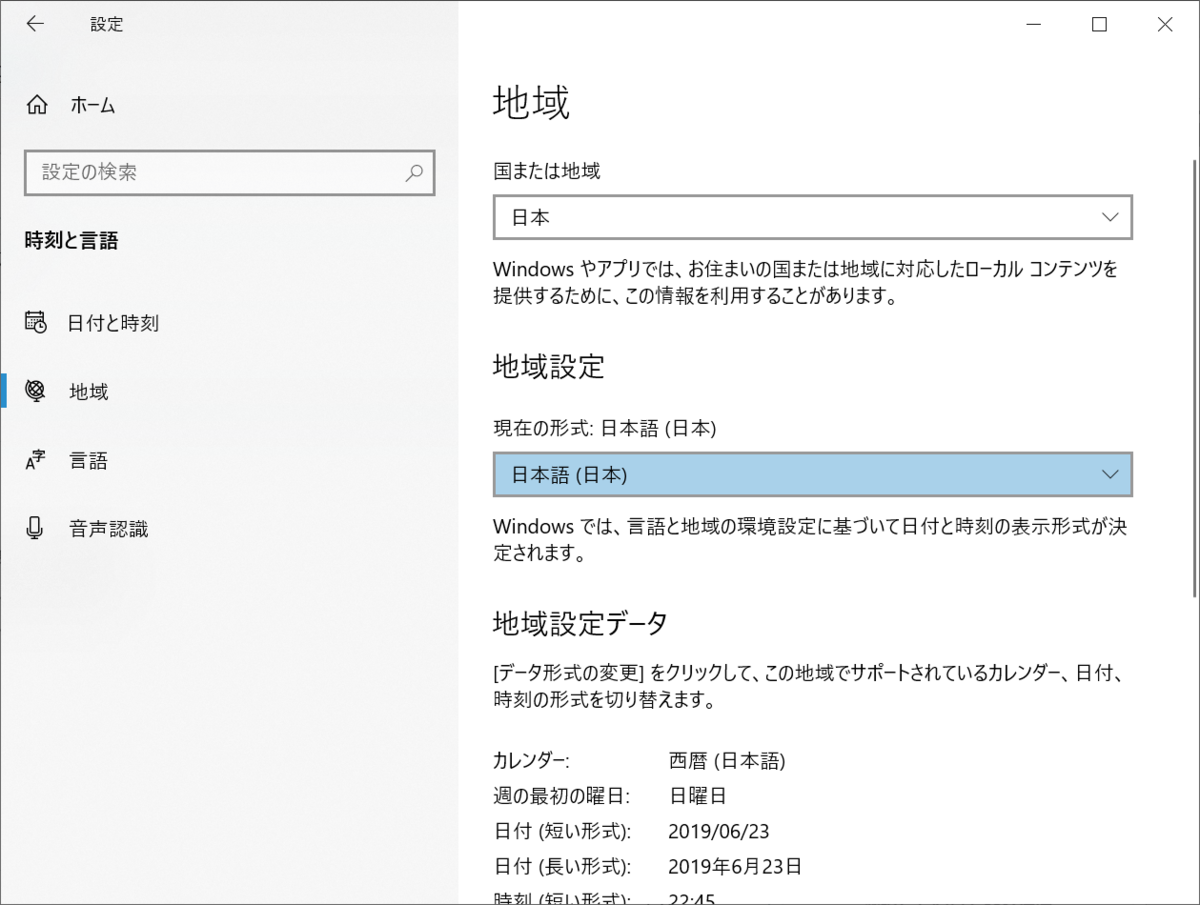Click the 国または地域 label
The width and height of the screenshot is (1200, 905).
547,171
